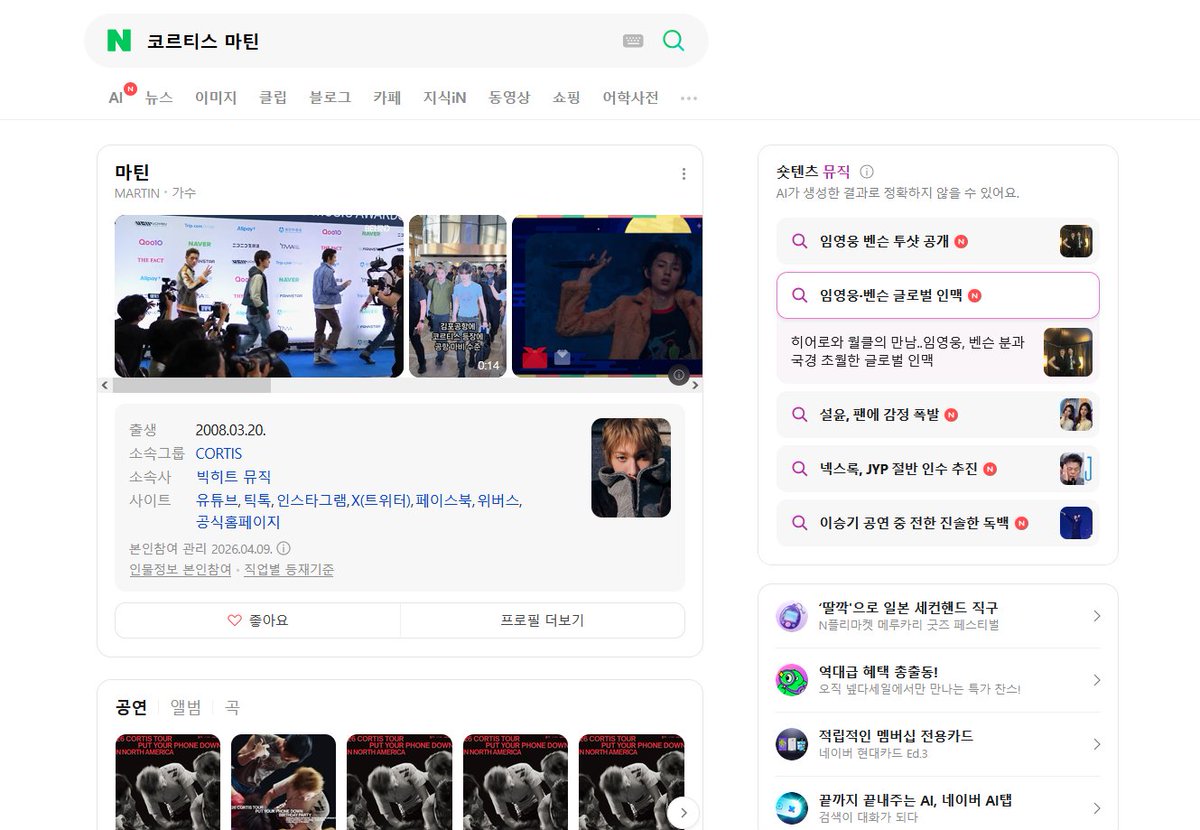Click the card icon for 멤버십 전용카드
Screen dimensions: 1200x830
[792, 744]
